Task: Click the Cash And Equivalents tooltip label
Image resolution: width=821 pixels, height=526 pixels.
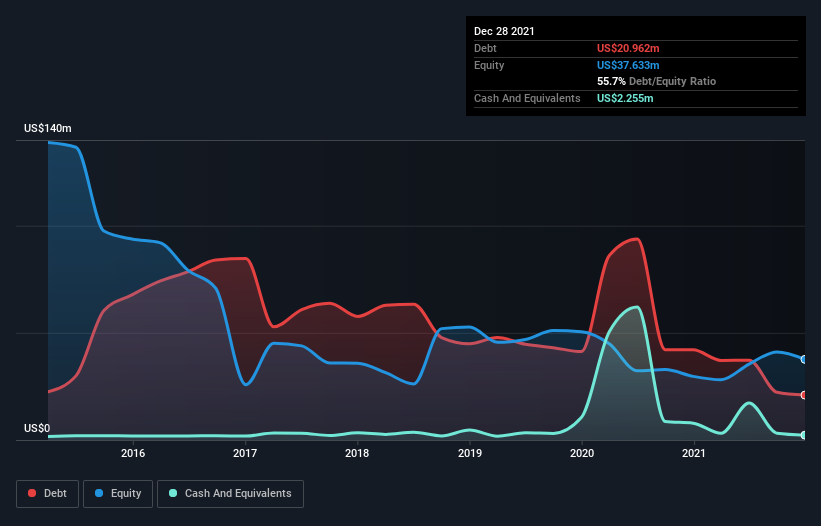Action: coord(527,98)
